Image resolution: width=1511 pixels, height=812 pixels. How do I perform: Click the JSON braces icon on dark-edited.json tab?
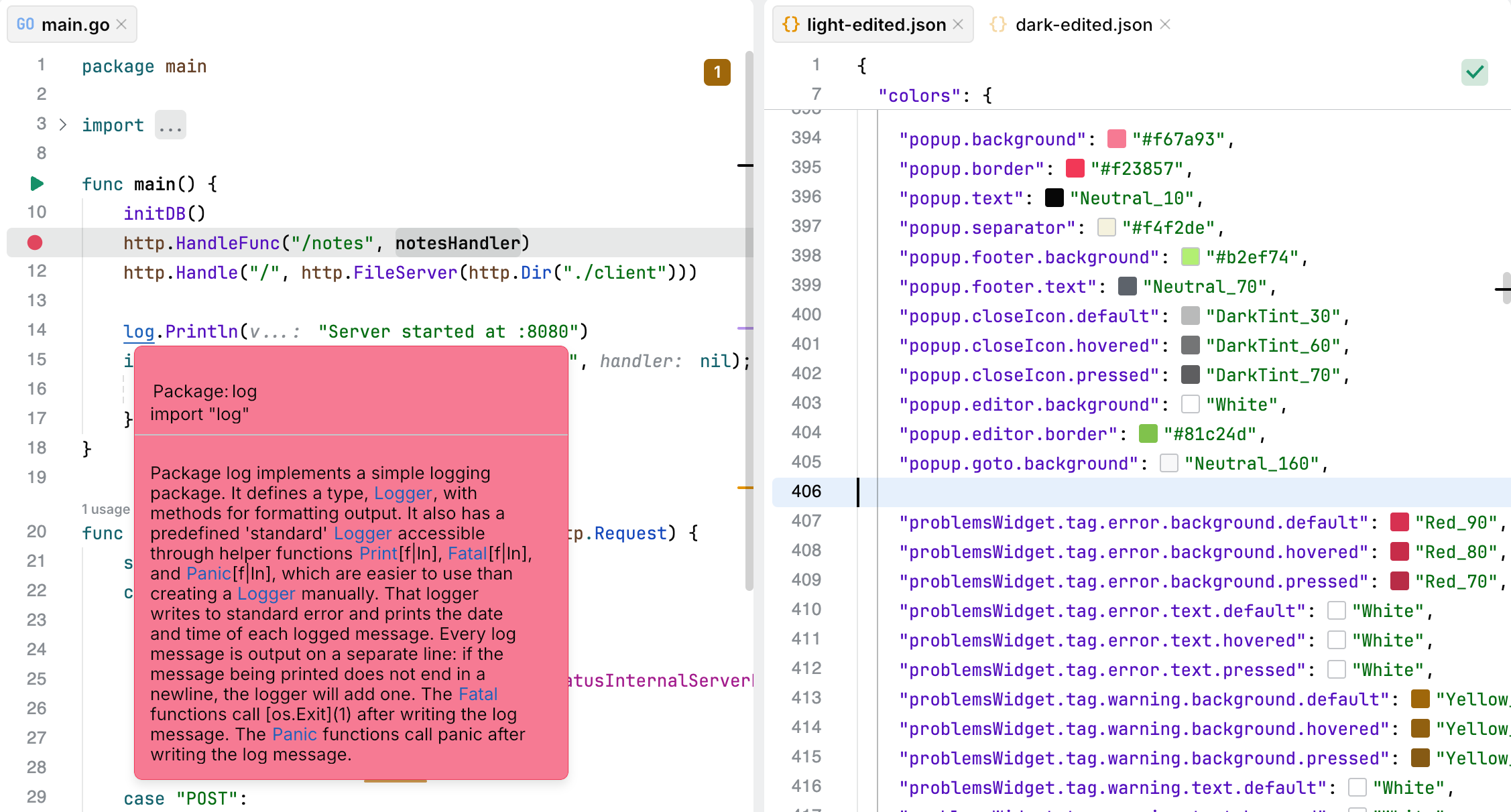pos(998,24)
